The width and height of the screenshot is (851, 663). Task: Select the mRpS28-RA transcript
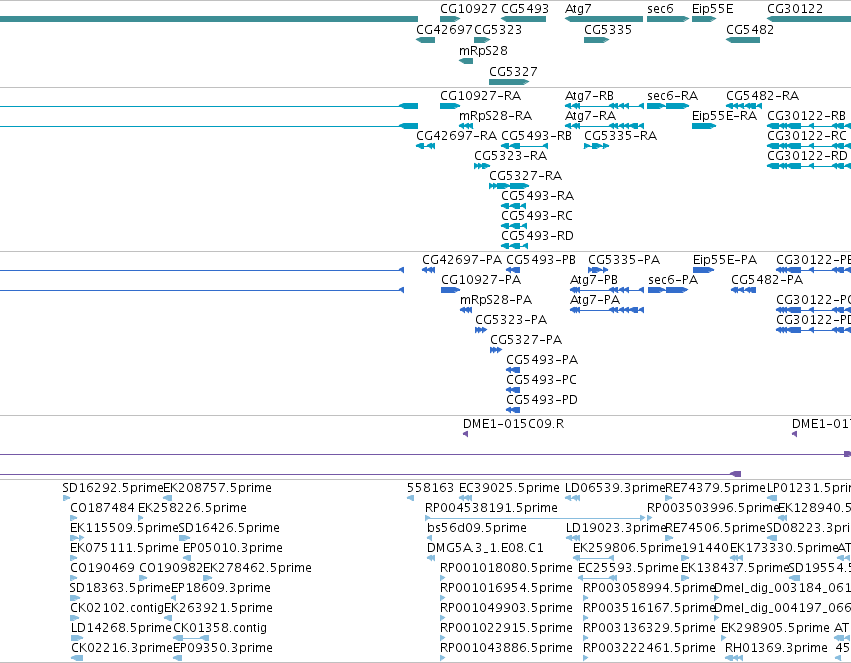point(496,116)
